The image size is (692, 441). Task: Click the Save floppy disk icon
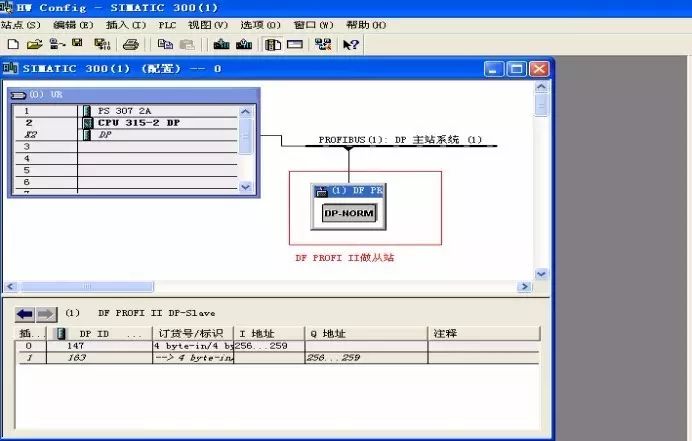click(77, 43)
